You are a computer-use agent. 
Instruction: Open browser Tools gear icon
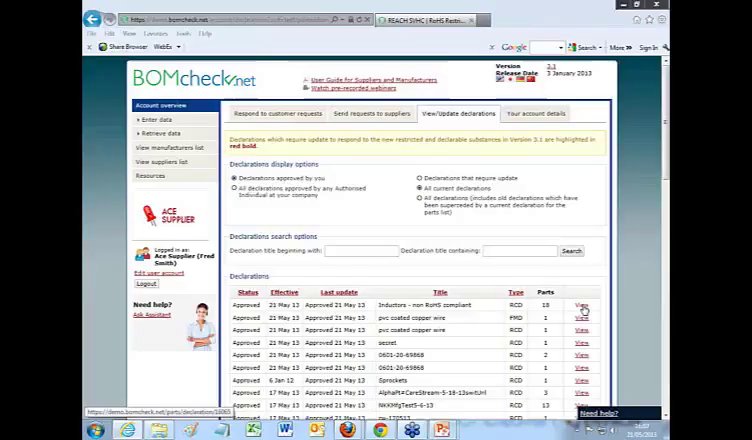[x=662, y=20]
